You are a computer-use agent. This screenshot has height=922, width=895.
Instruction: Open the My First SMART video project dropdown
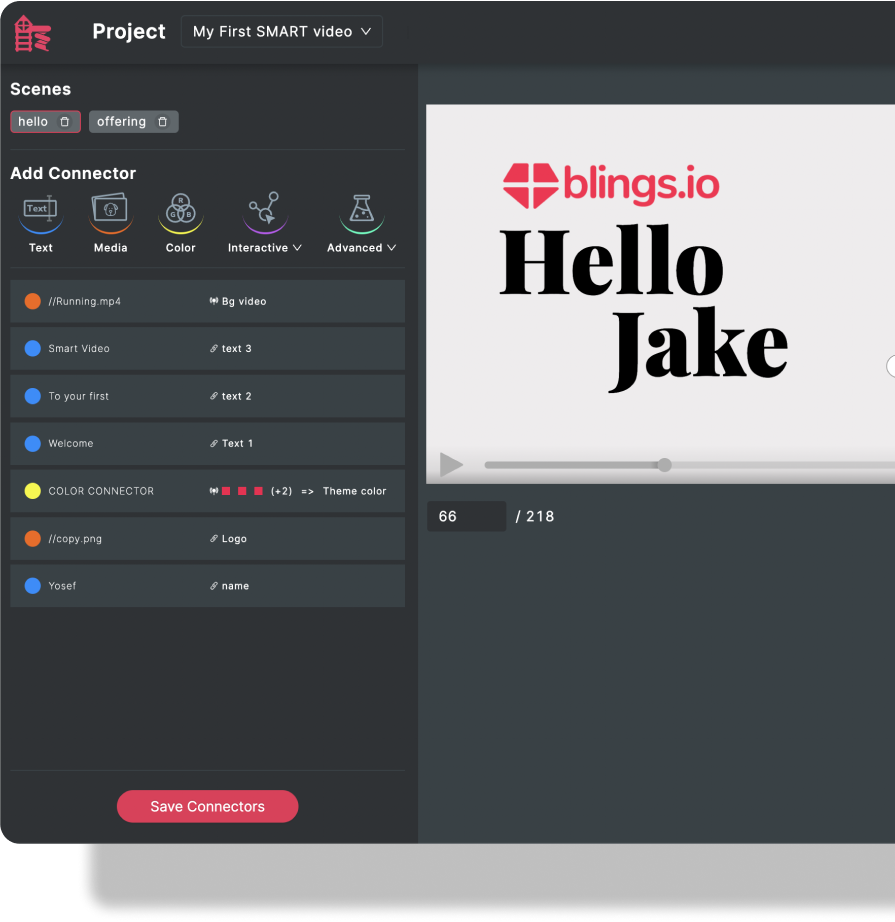pyautogui.click(x=282, y=32)
